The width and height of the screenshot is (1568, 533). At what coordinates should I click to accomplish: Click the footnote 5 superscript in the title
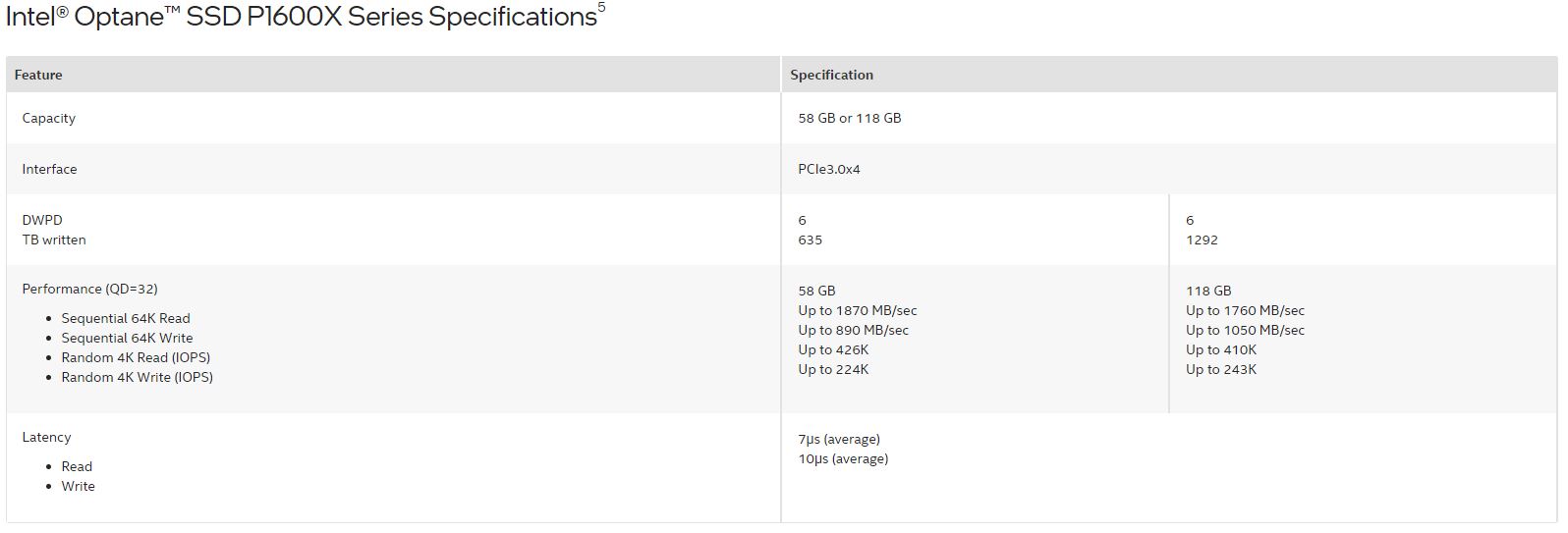[x=601, y=8]
